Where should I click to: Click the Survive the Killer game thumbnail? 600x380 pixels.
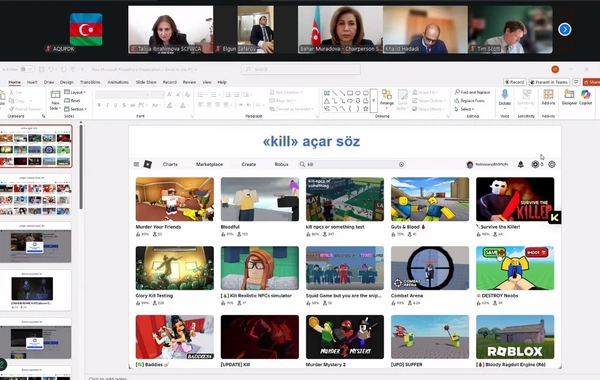[515, 199]
